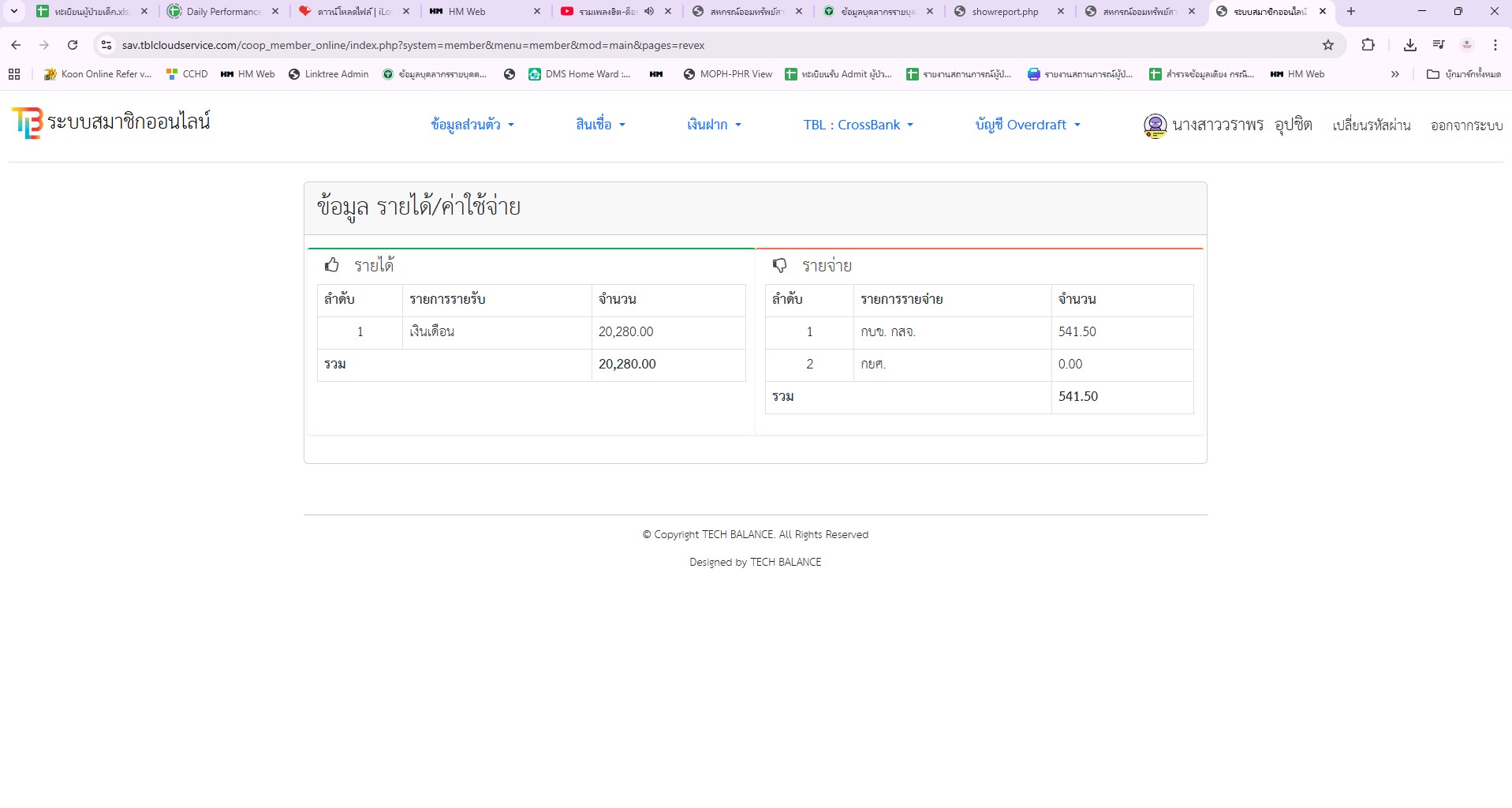Open the browser downloads icon
Image resolution: width=1512 pixels, height=808 pixels.
(1410, 45)
